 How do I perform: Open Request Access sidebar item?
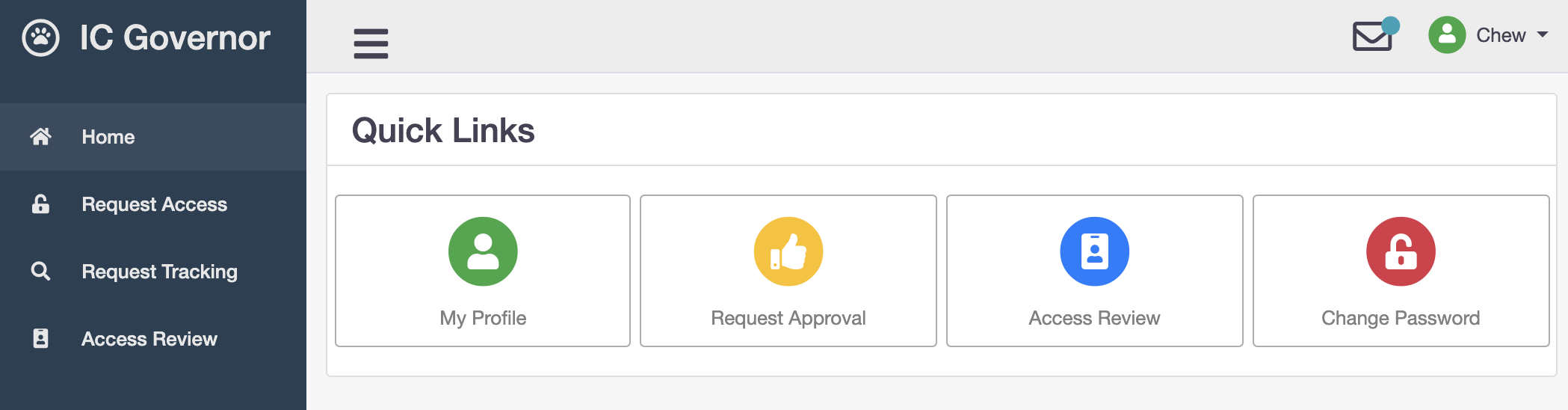tap(154, 204)
